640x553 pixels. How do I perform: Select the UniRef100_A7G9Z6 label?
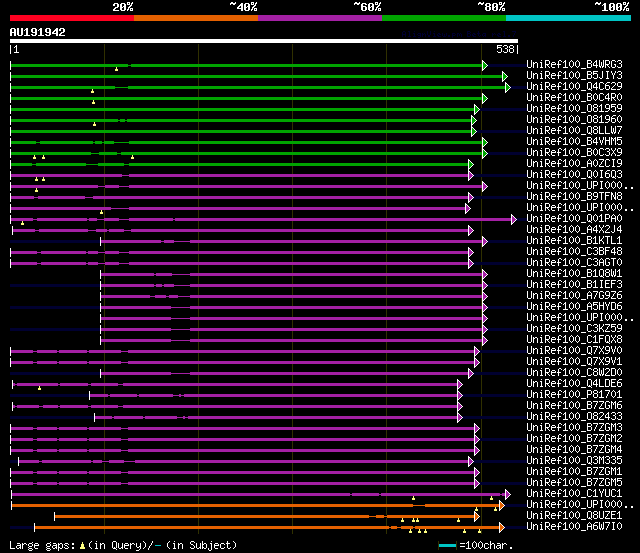pyautogui.click(x=574, y=295)
